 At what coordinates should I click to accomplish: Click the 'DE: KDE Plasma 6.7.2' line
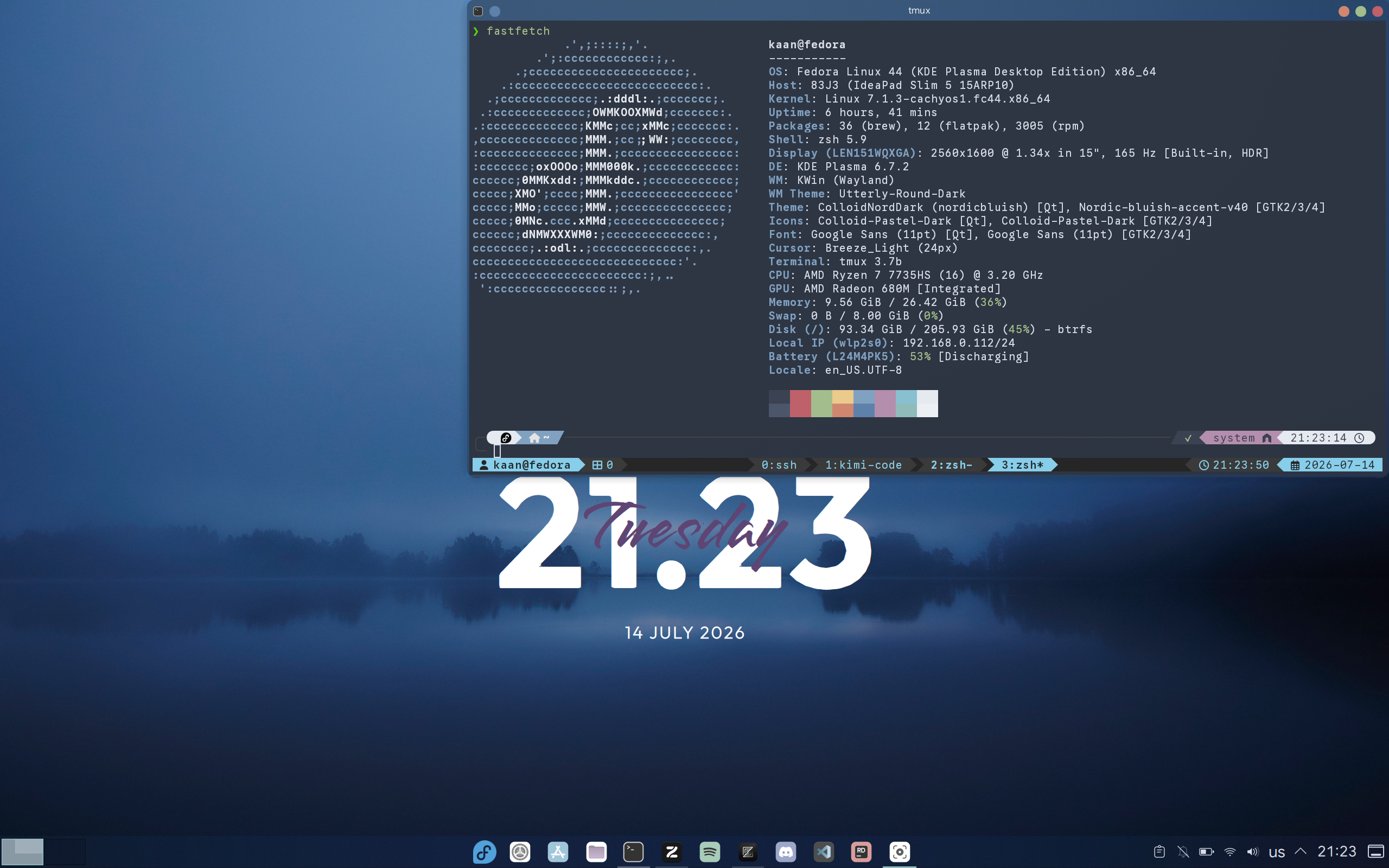(x=839, y=167)
